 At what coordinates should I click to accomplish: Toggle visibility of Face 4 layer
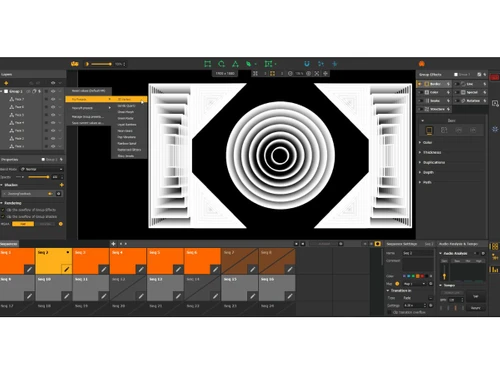click(53, 123)
